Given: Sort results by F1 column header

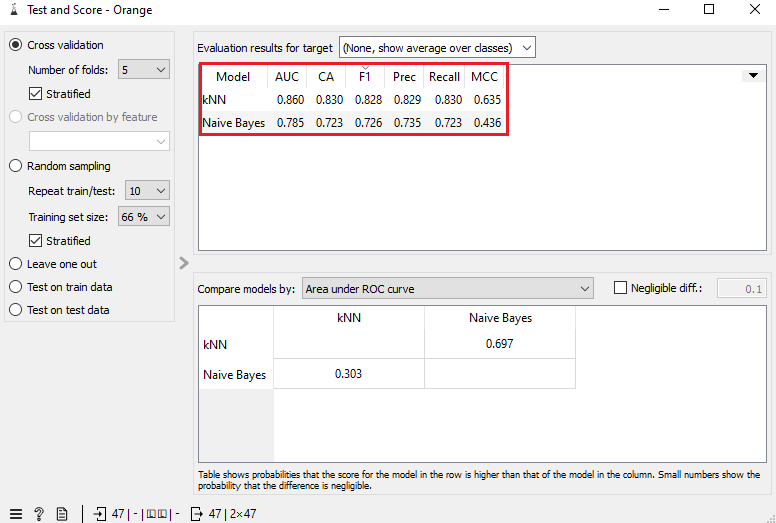Looking at the screenshot, I should point(364,77).
